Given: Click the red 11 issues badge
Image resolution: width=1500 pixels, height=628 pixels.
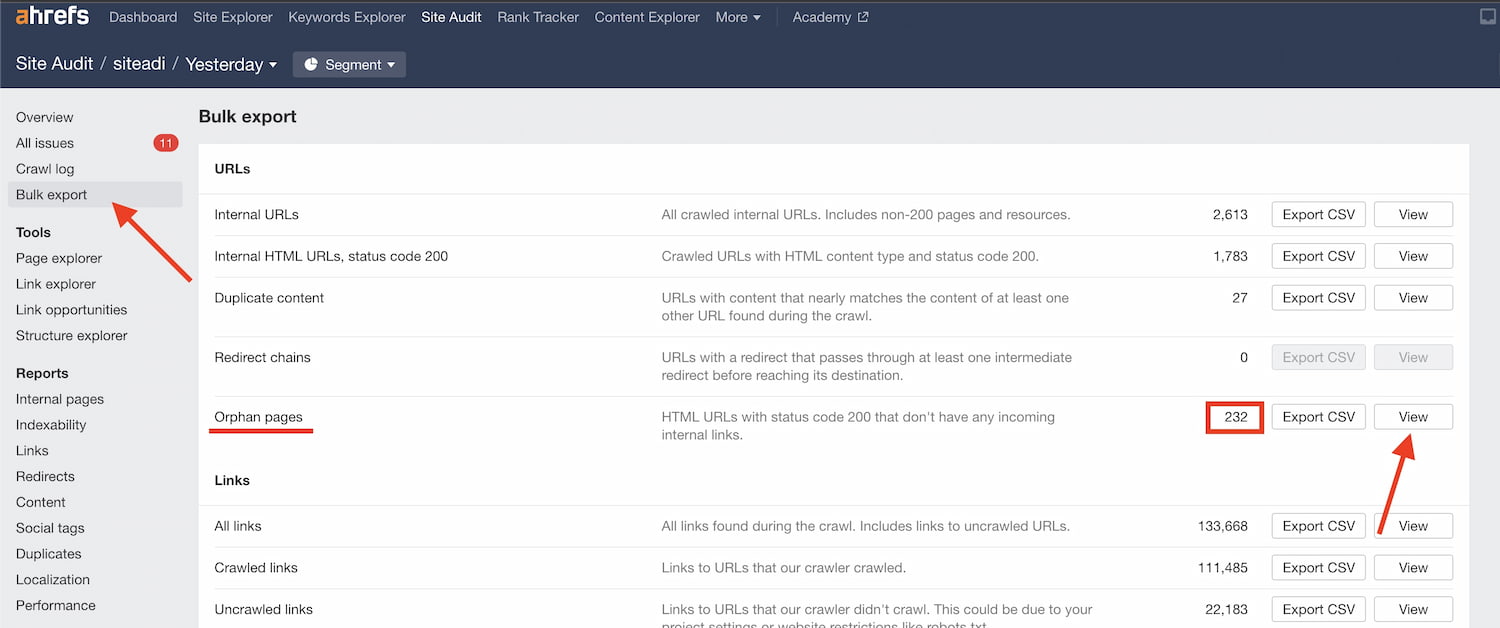Looking at the screenshot, I should pyautogui.click(x=166, y=143).
